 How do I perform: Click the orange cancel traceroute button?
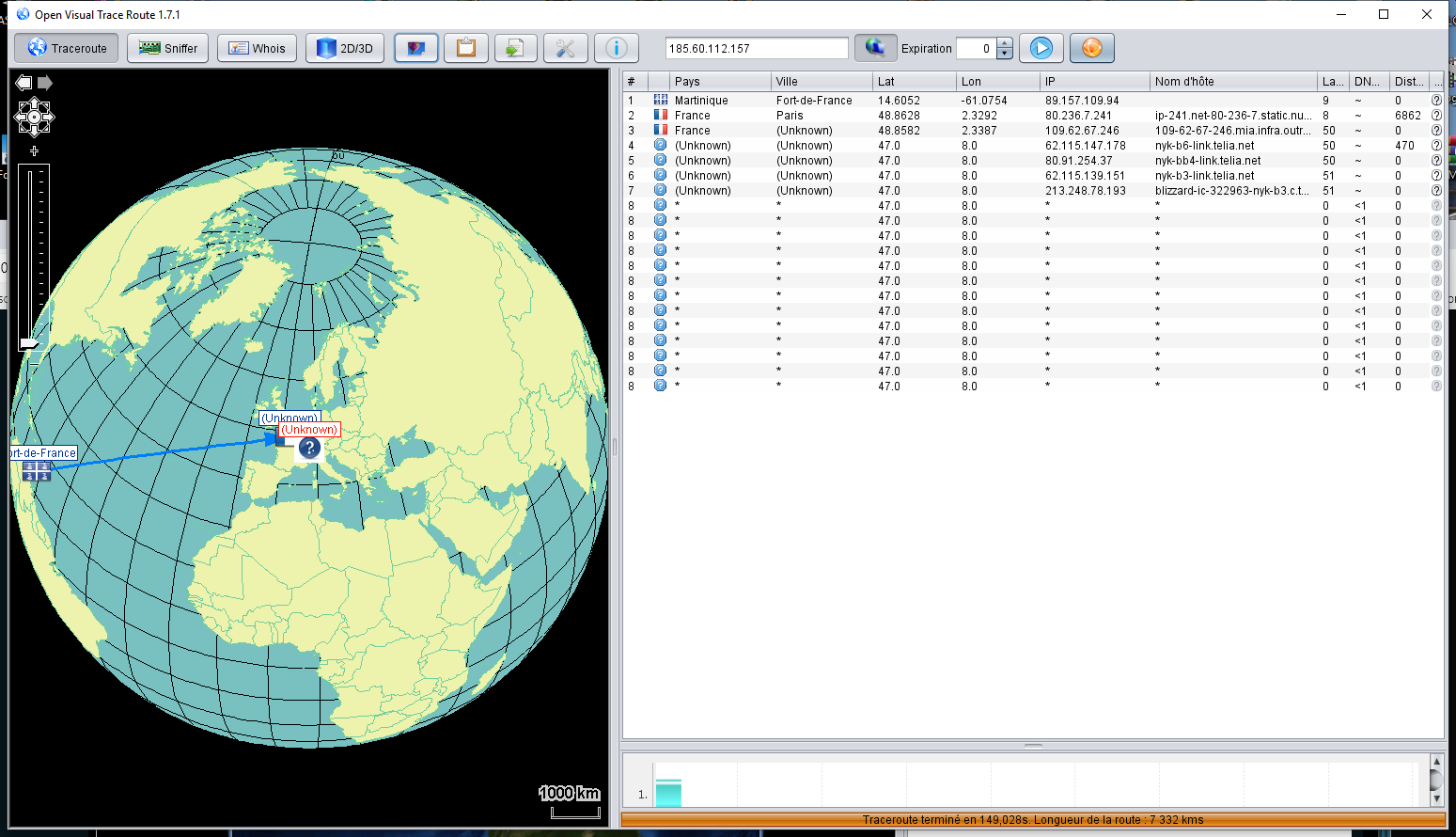[x=1092, y=48]
